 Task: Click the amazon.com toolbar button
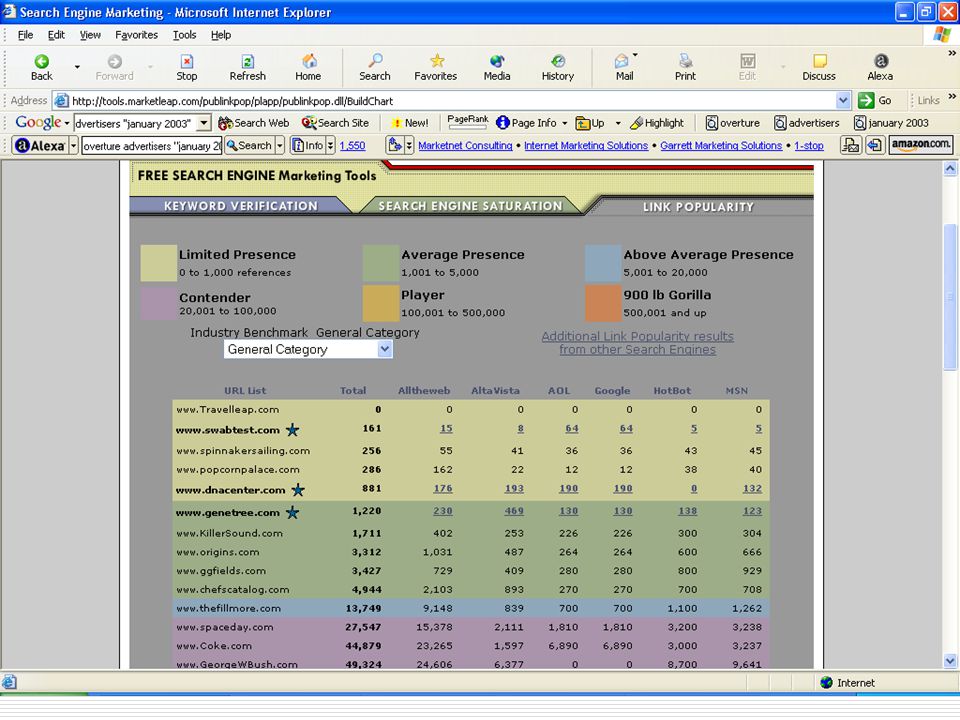coord(921,145)
